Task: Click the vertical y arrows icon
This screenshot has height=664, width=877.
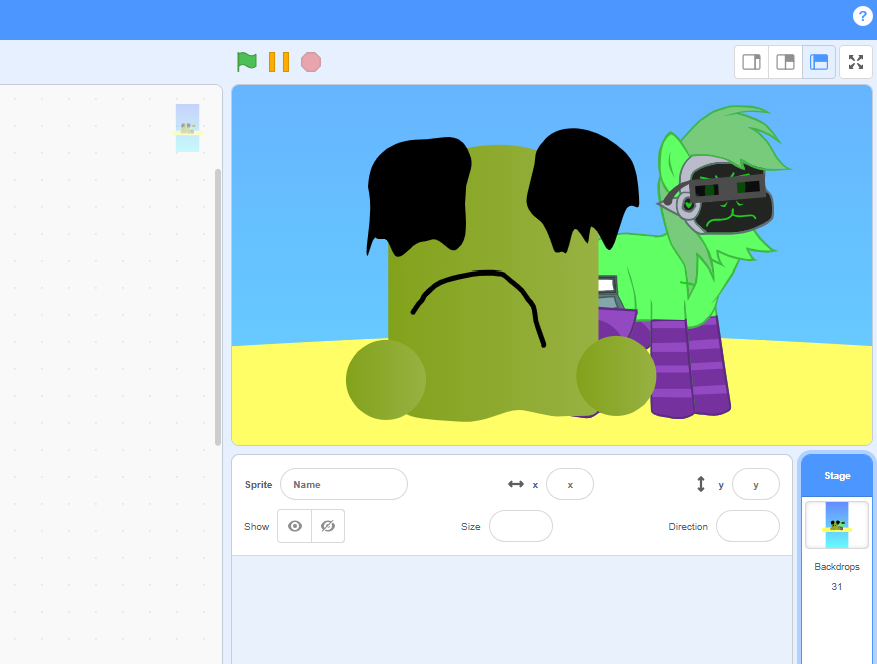Action: [701, 484]
